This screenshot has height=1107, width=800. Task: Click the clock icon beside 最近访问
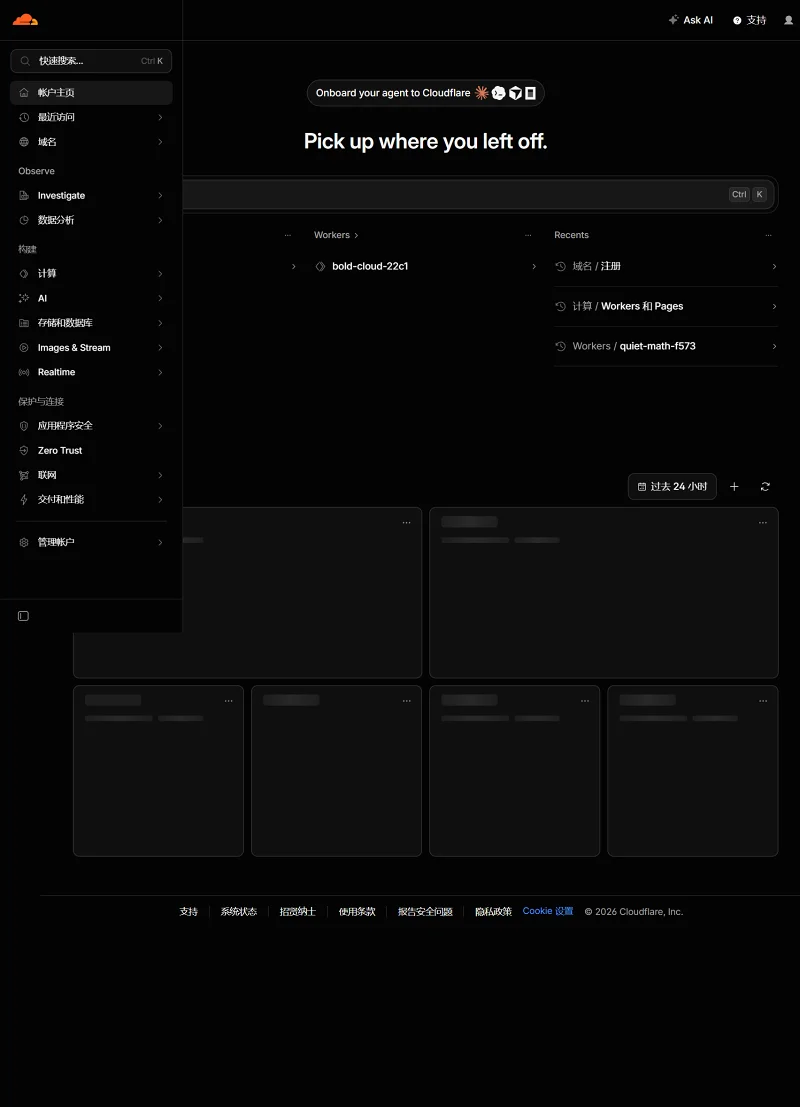(x=24, y=117)
